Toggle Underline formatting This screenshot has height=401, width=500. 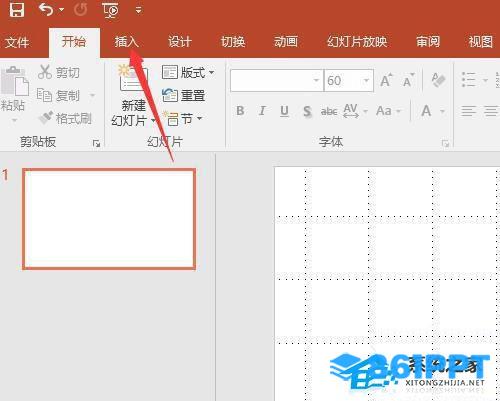[x=284, y=111]
